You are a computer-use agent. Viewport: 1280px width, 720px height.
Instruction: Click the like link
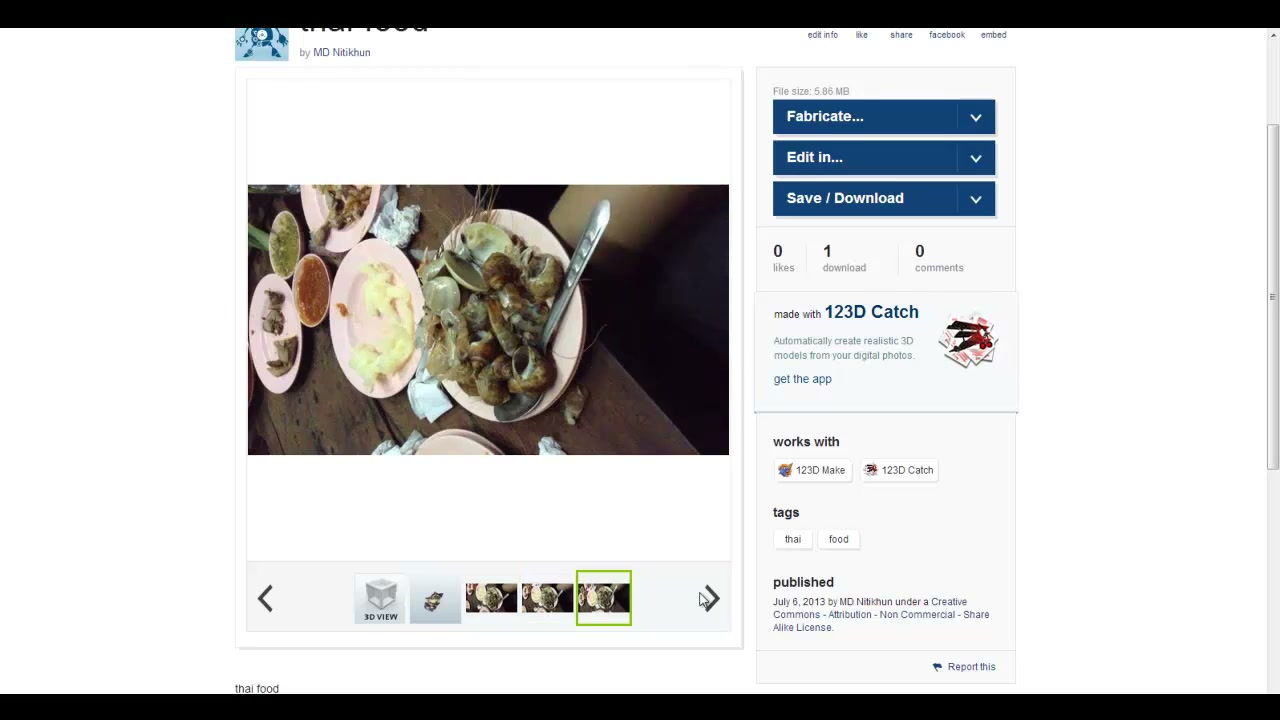pos(861,35)
